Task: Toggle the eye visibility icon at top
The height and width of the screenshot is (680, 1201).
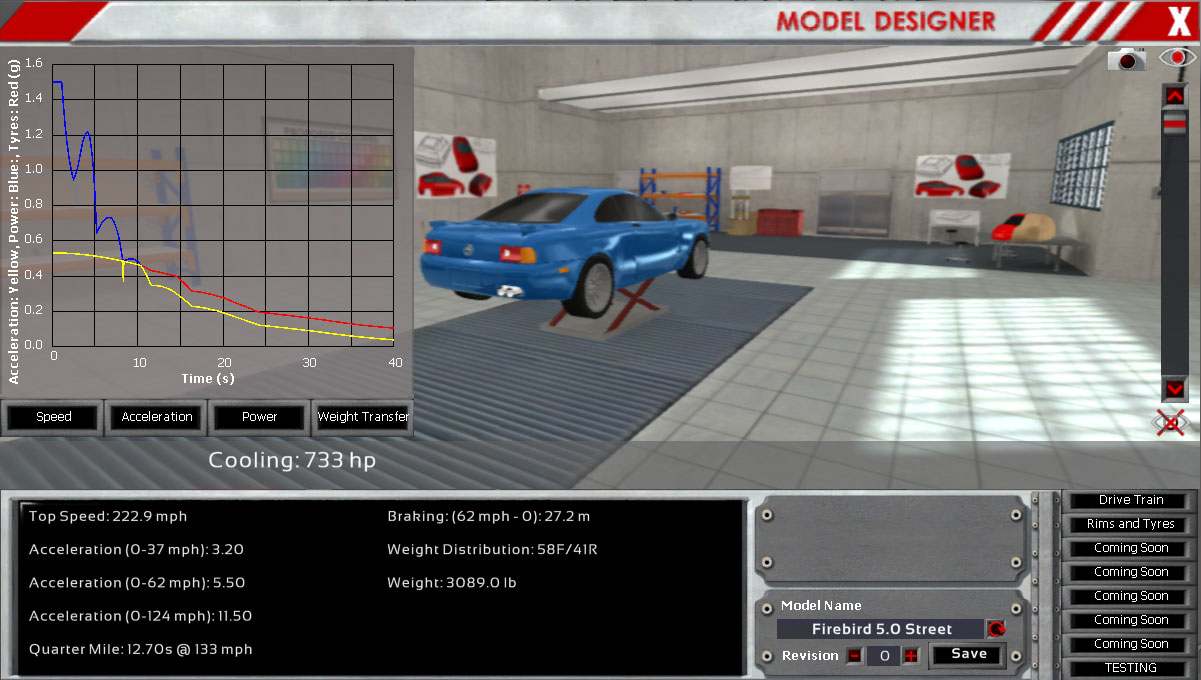Action: pos(1177,58)
